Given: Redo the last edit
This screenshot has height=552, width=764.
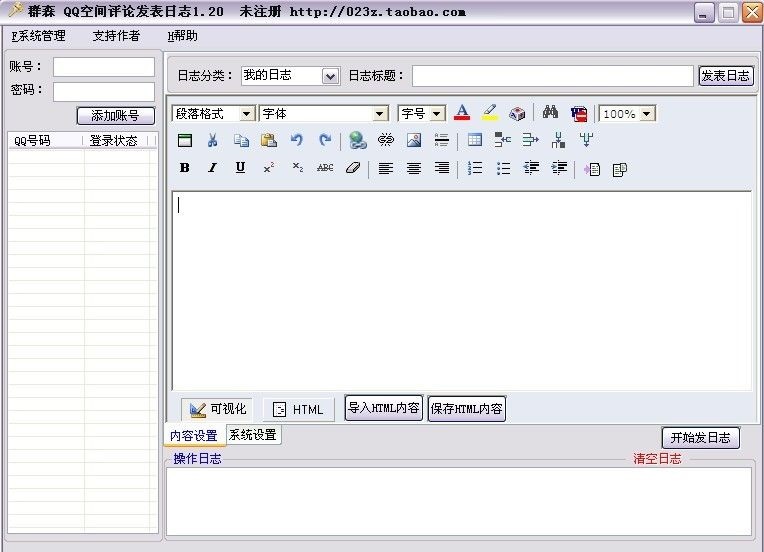Looking at the screenshot, I should click(x=325, y=140).
